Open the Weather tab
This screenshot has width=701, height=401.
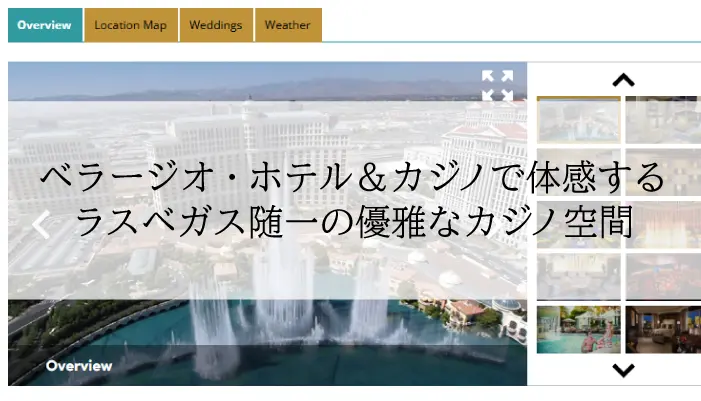coord(288,25)
